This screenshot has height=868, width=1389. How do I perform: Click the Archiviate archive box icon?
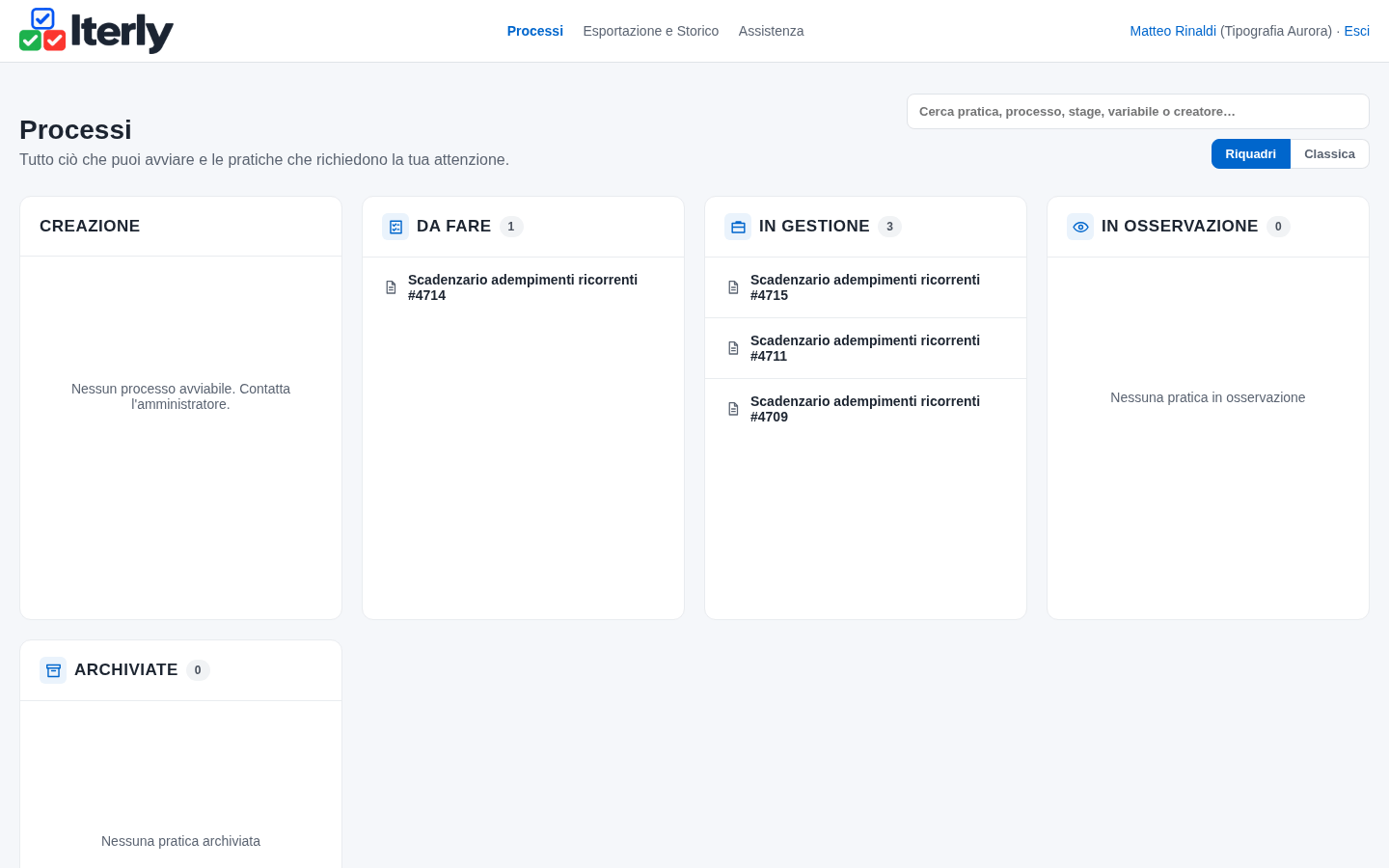point(53,670)
